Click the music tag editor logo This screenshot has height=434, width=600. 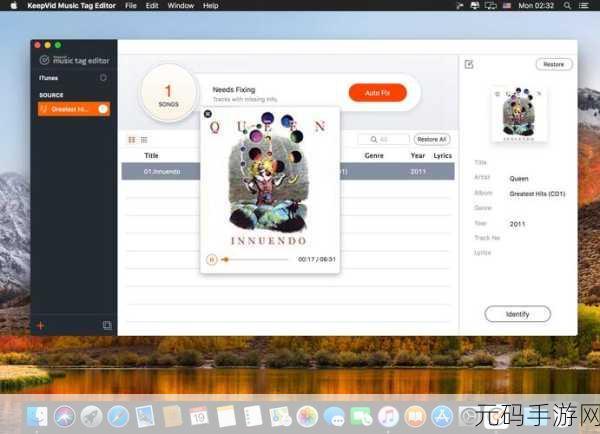[74, 60]
